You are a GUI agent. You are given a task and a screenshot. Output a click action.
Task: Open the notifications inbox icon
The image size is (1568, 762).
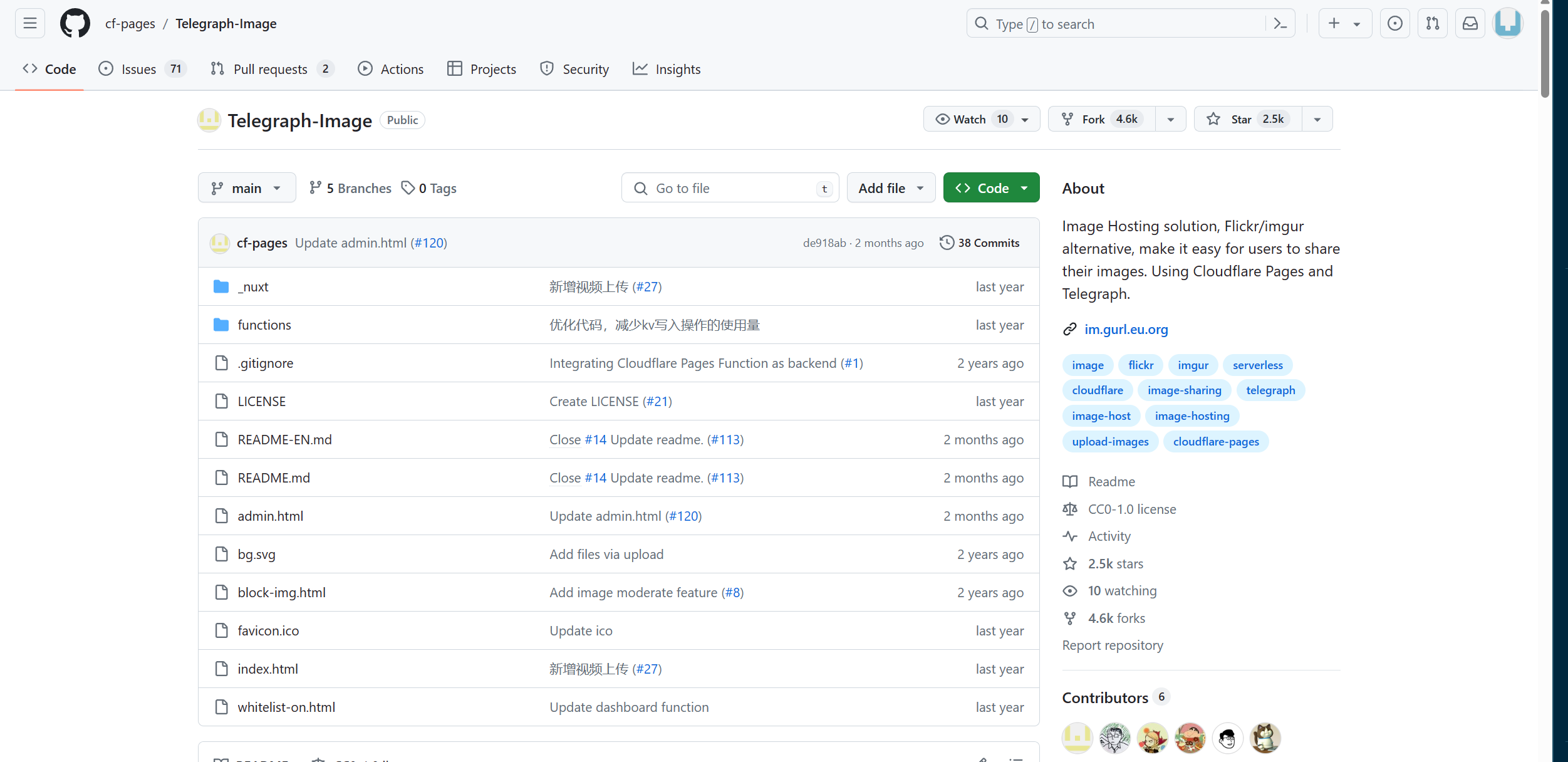coord(1470,24)
